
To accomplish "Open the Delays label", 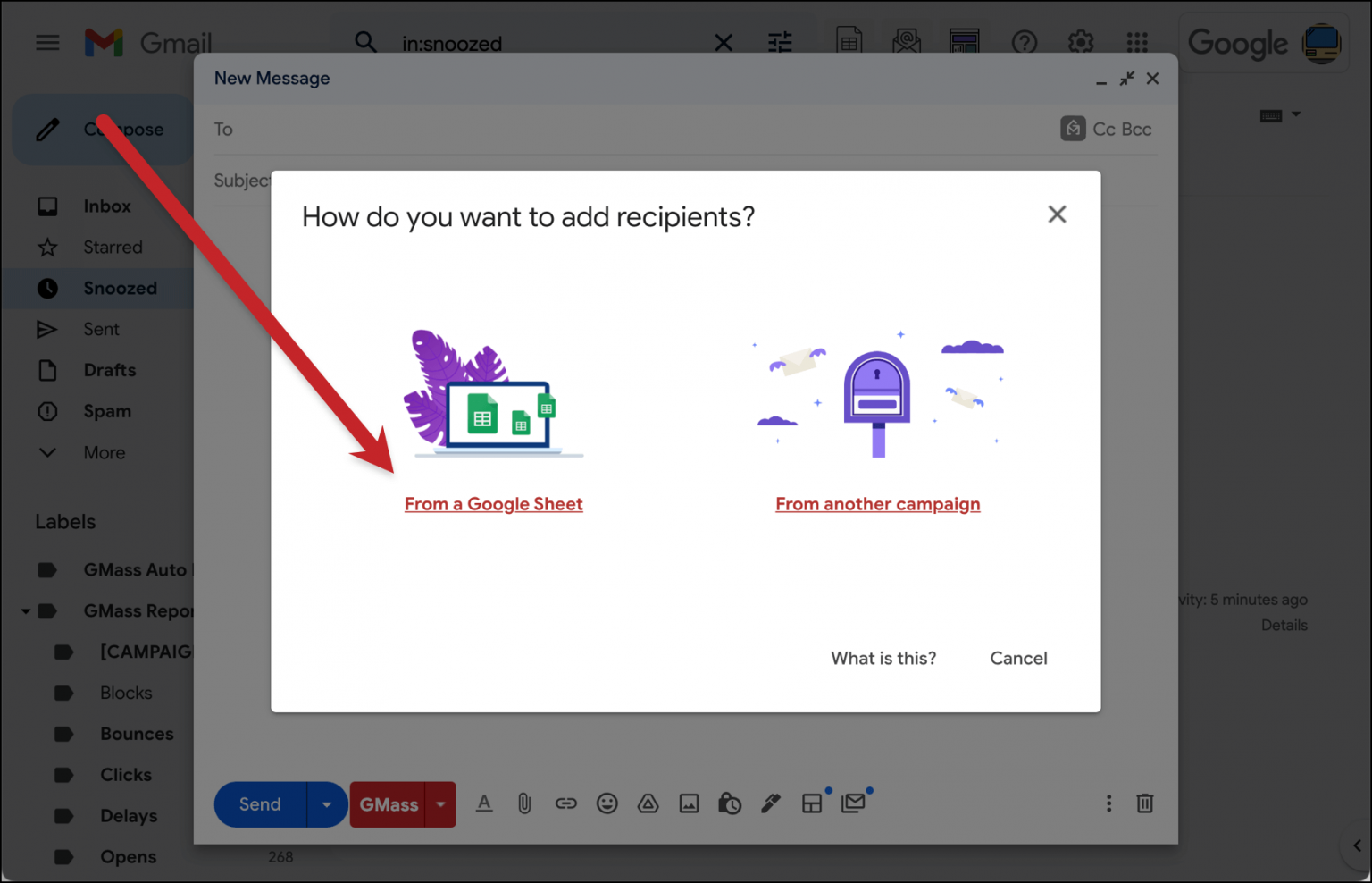I will (129, 816).
